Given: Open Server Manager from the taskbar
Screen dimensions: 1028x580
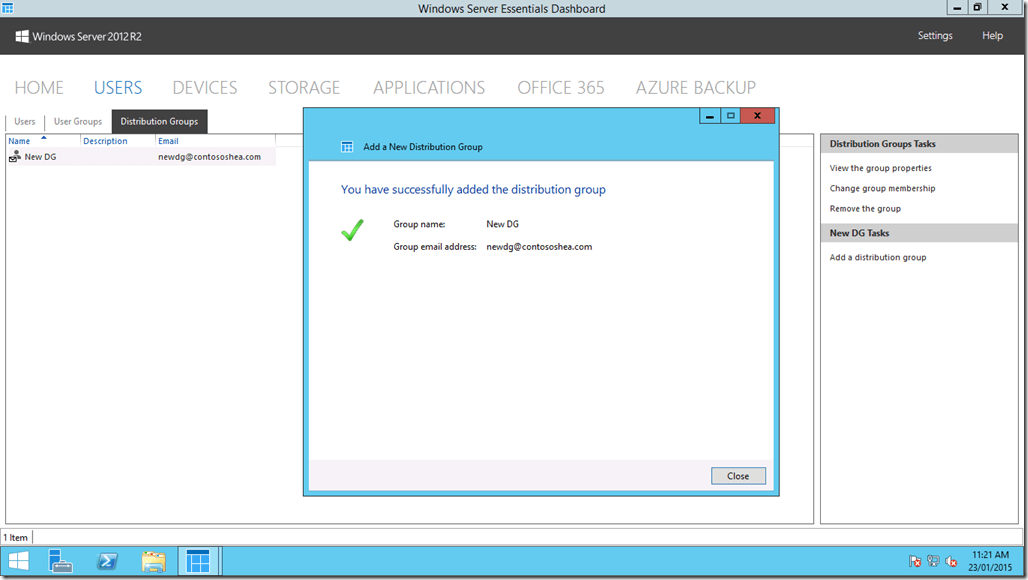Looking at the screenshot, I should (x=60, y=561).
